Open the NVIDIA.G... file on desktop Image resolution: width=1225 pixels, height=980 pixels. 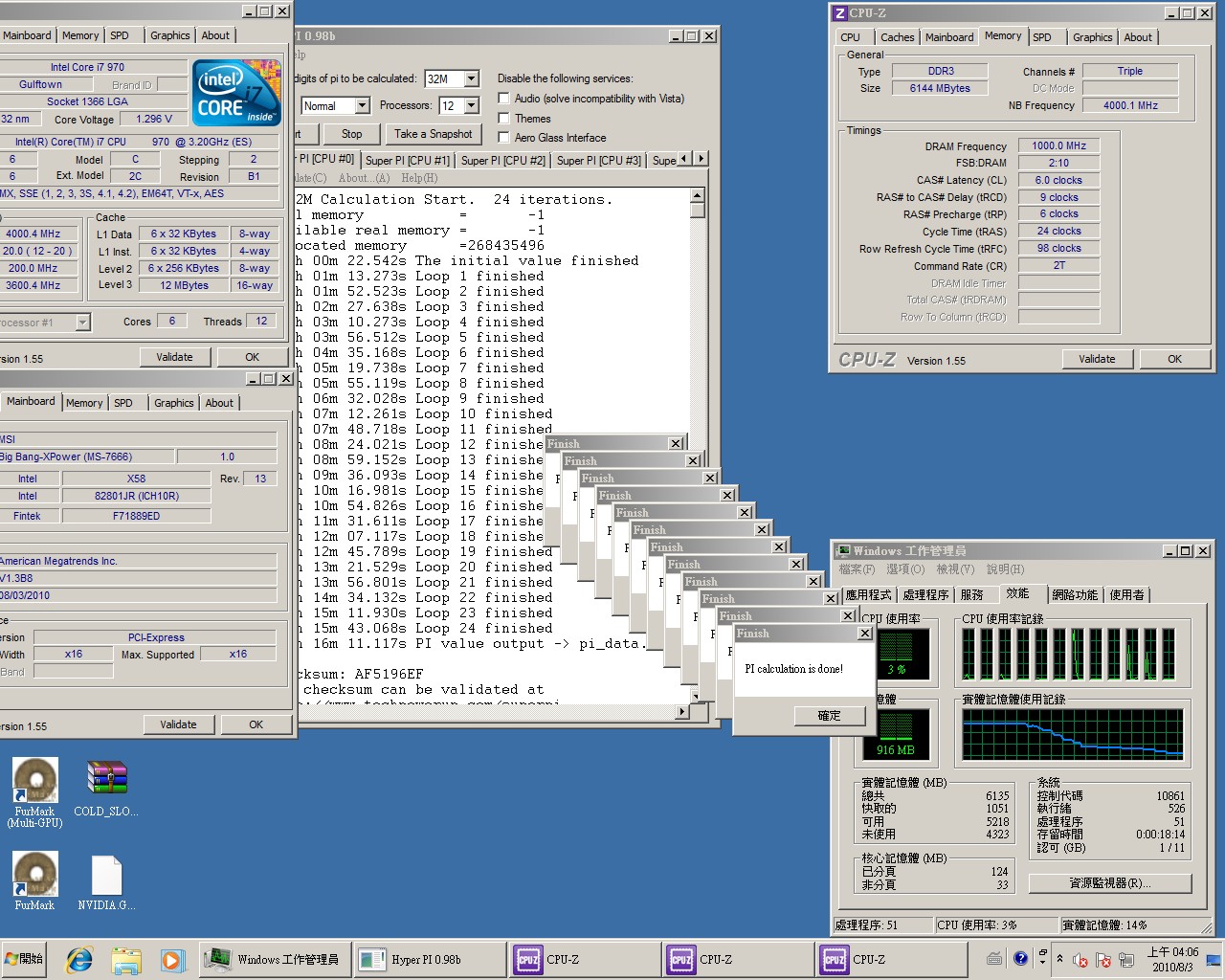tap(106, 882)
